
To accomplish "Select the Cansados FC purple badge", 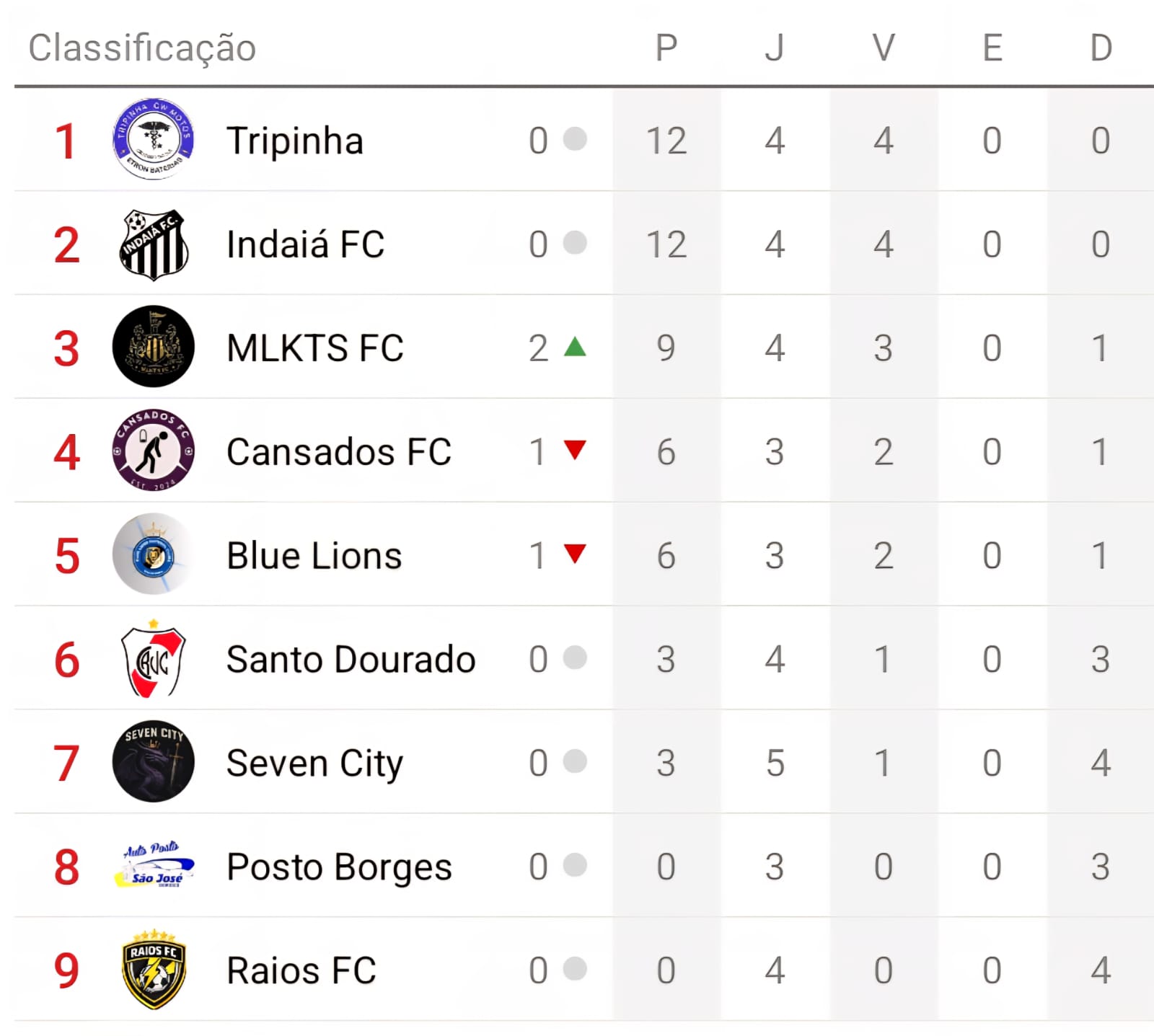I will click(x=153, y=451).
